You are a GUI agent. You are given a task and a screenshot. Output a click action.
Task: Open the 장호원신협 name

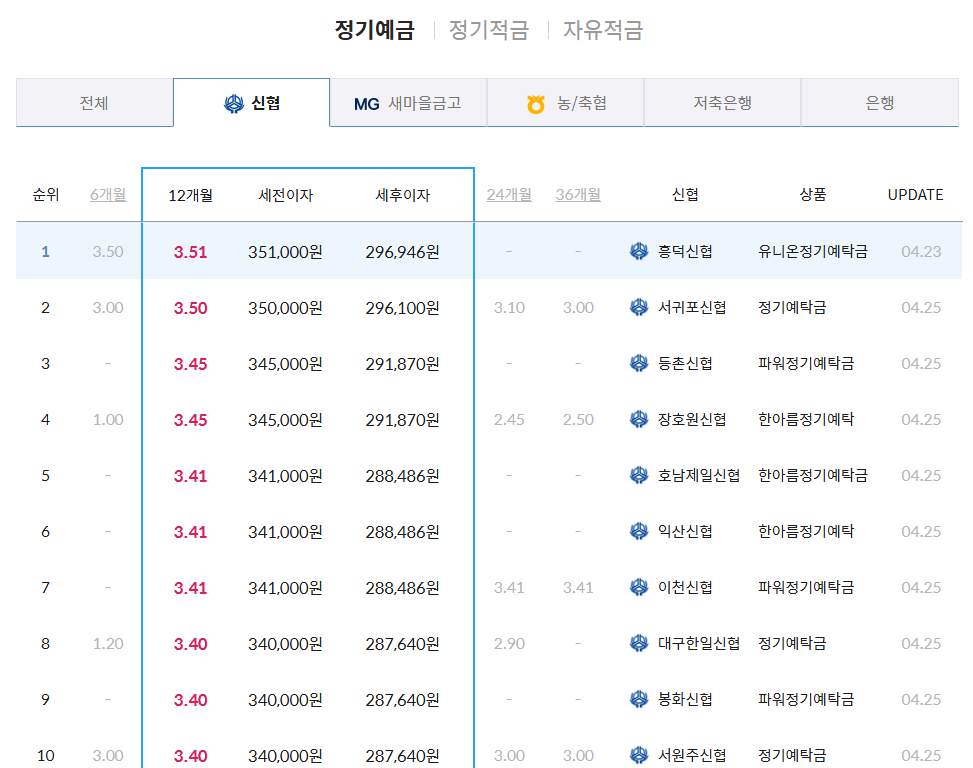[692, 419]
